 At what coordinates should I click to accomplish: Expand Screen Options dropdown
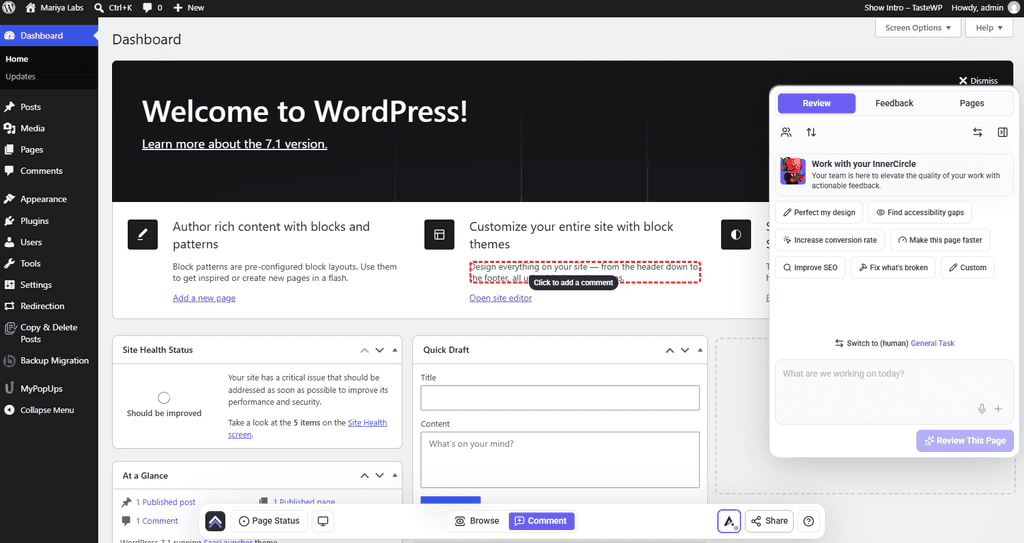click(x=918, y=27)
